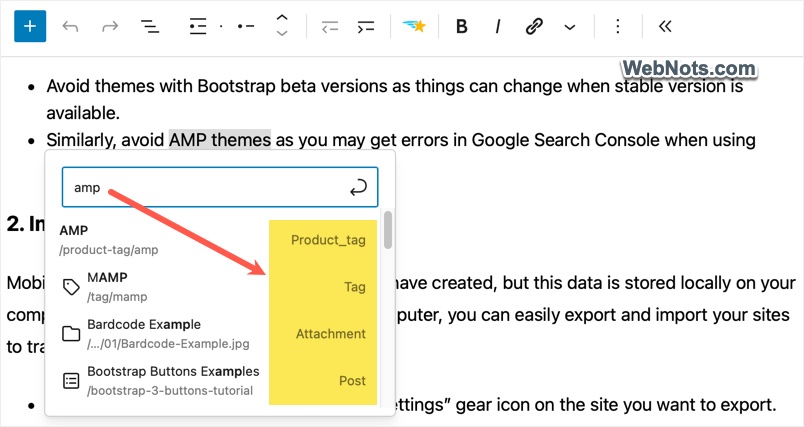This screenshot has width=804, height=427.
Task: Undo the last edit
Action: click(x=70, y=26)
